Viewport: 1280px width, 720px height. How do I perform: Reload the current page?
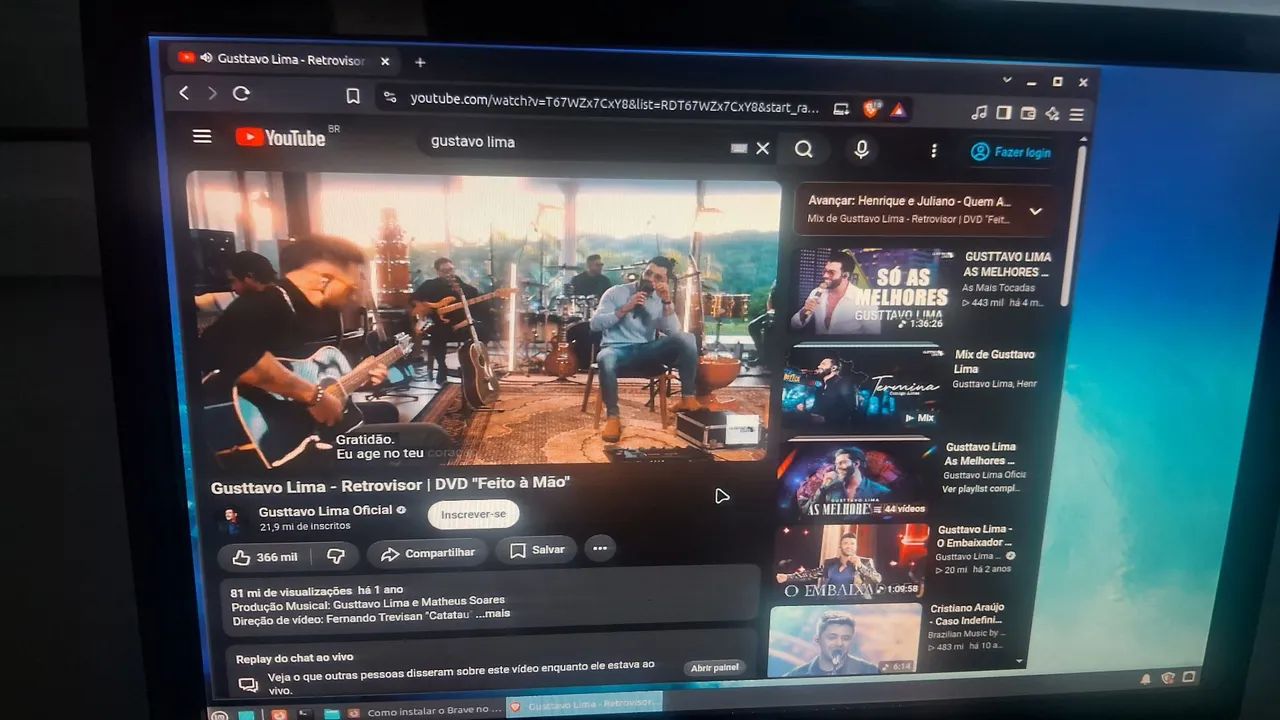[x=241, y=93]
